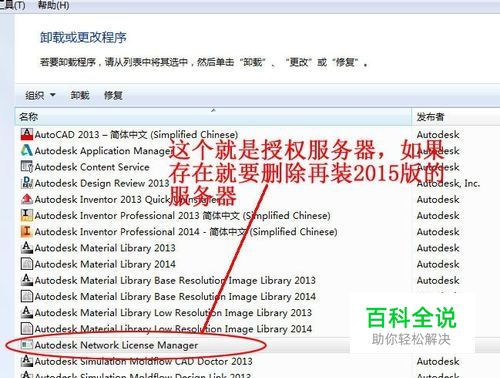Click the Low Resolution Image Library 2013 icon

[27, 312]
